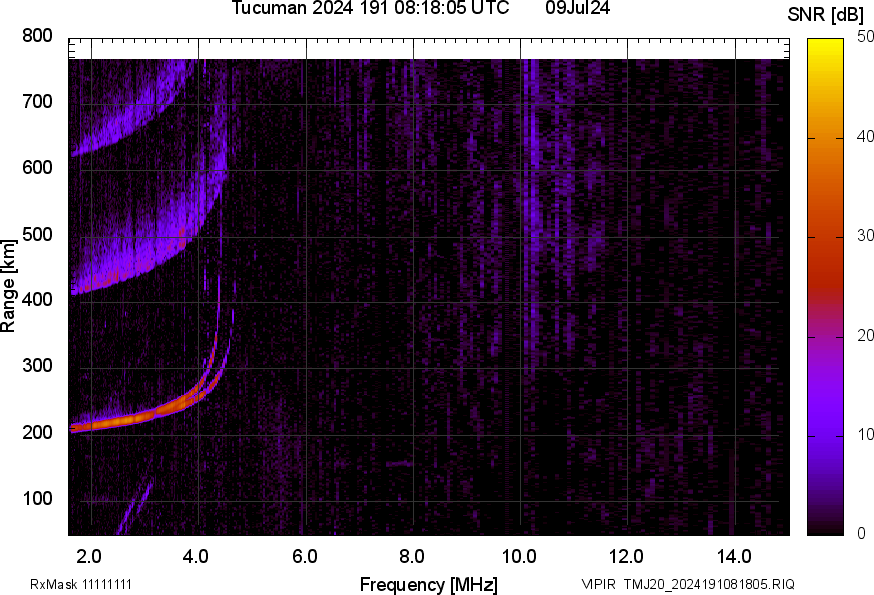Click the 'VIPIR' label at the bottom

click(x=598, y=584)
